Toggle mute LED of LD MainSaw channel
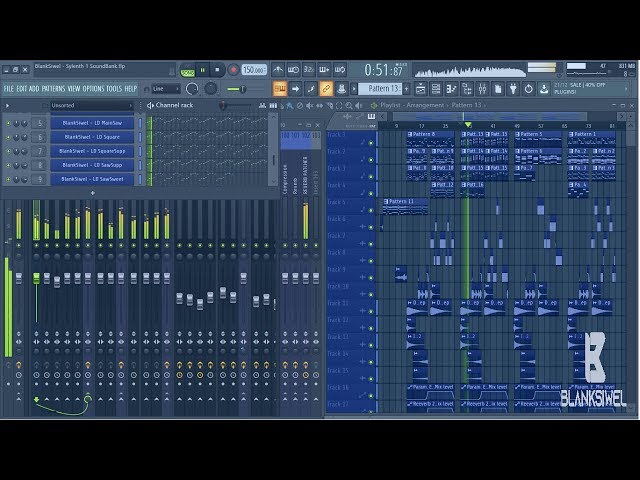Screen dimensions: 640x480 (8, 123)
